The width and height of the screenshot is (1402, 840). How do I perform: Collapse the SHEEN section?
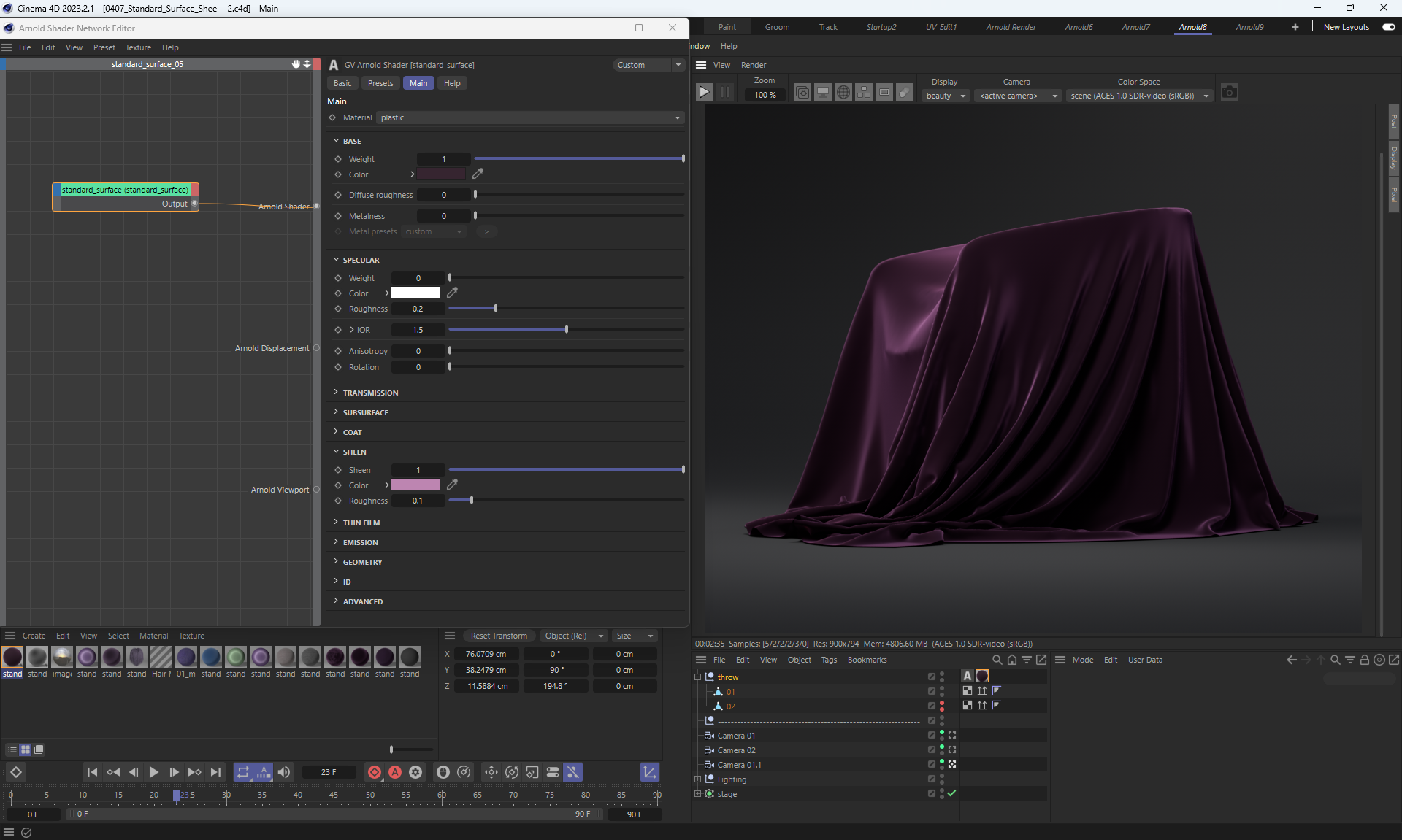click(x=354, y=452)
